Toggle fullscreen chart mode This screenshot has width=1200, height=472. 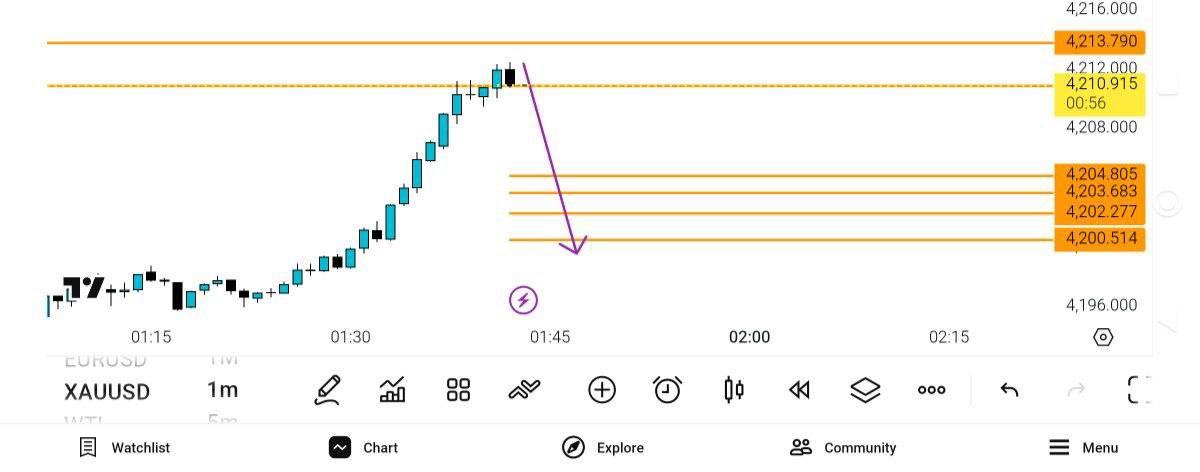point(1139,390)
